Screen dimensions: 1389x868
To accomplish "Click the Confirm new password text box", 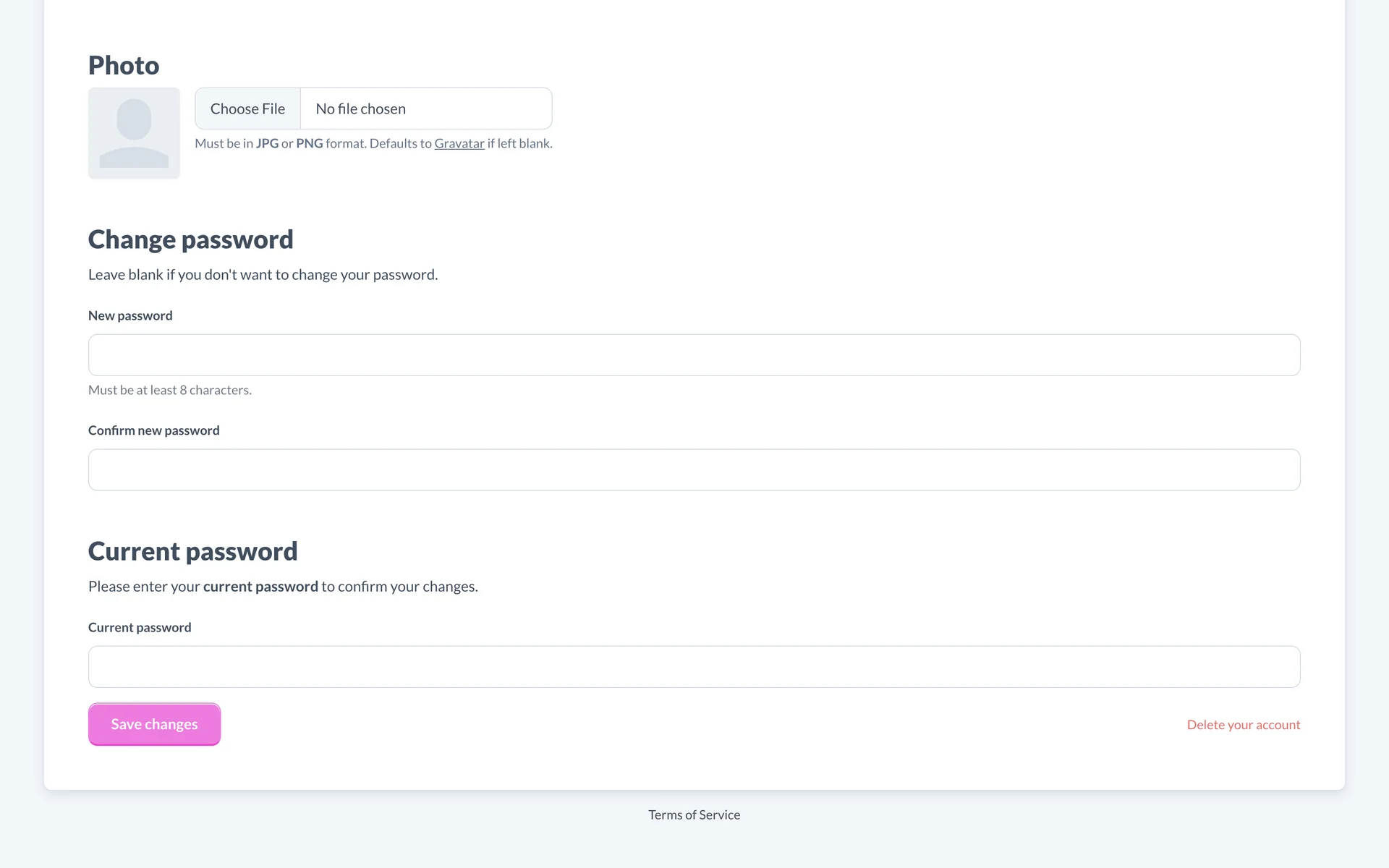I will coord(694,470).
